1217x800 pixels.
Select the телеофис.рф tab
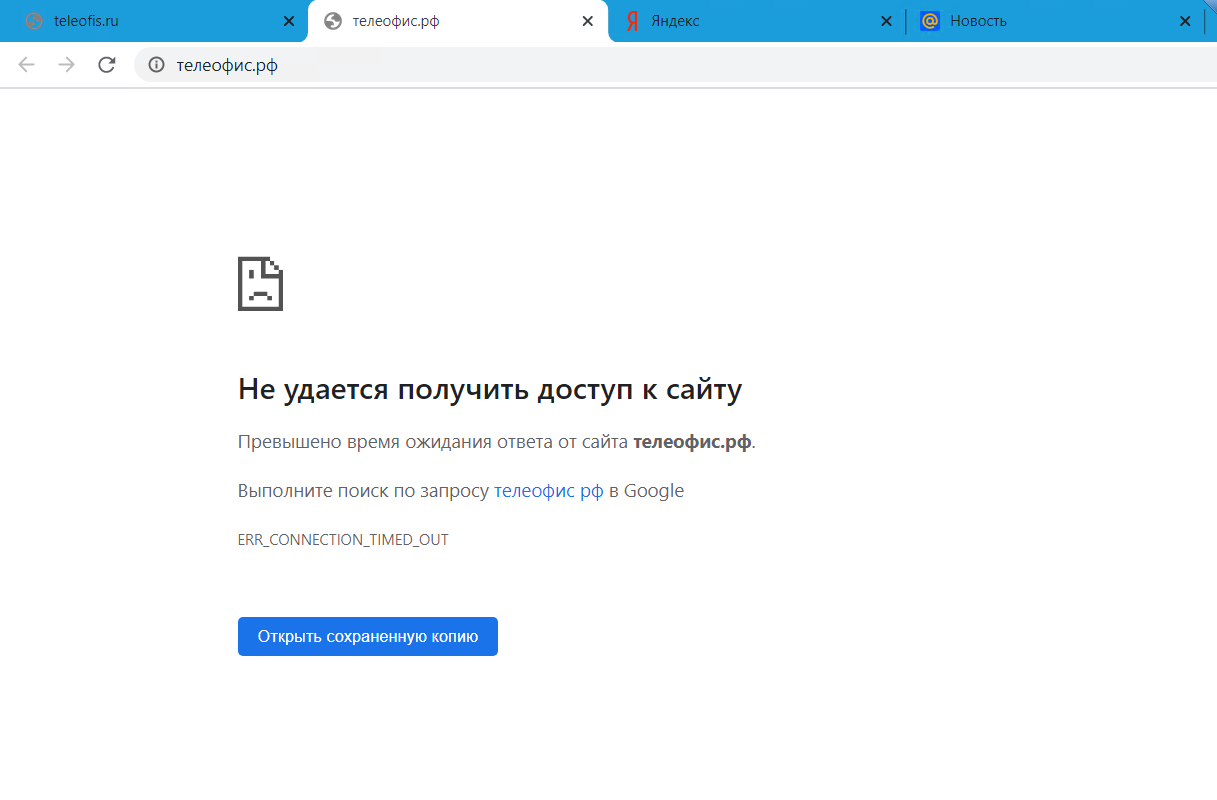(x=458, y=21)
